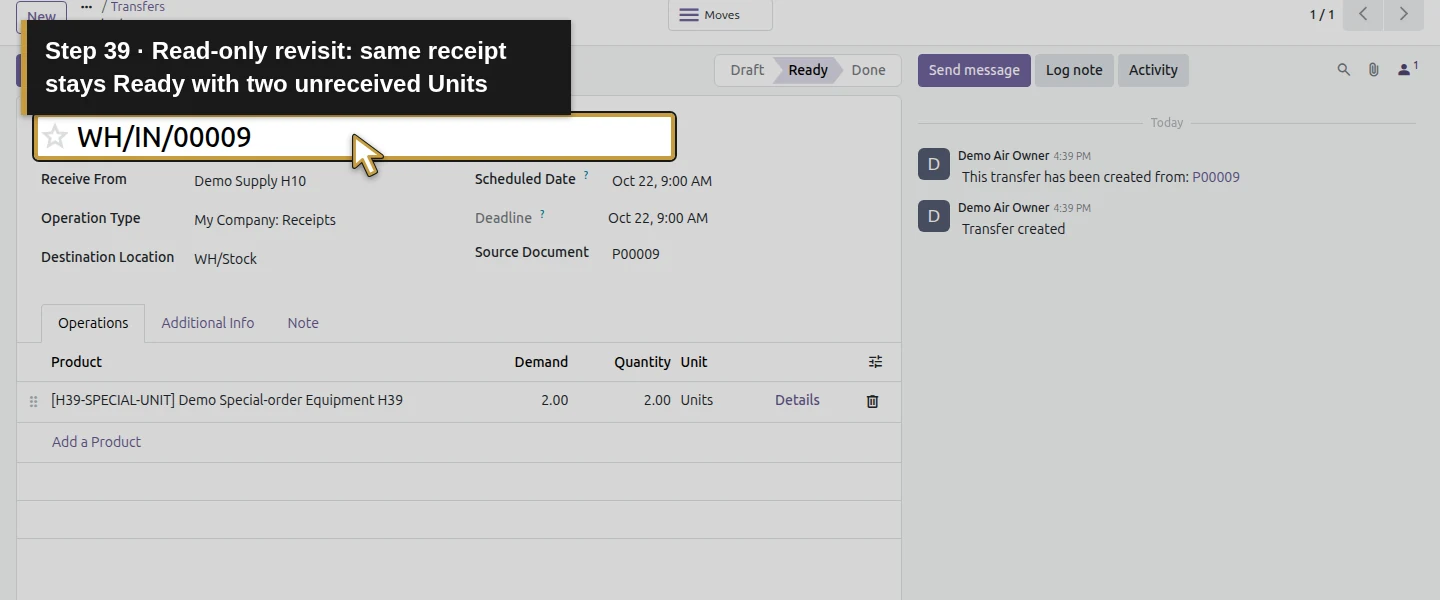
Task: Go to previous record arrow
Action: [1363, 14]
